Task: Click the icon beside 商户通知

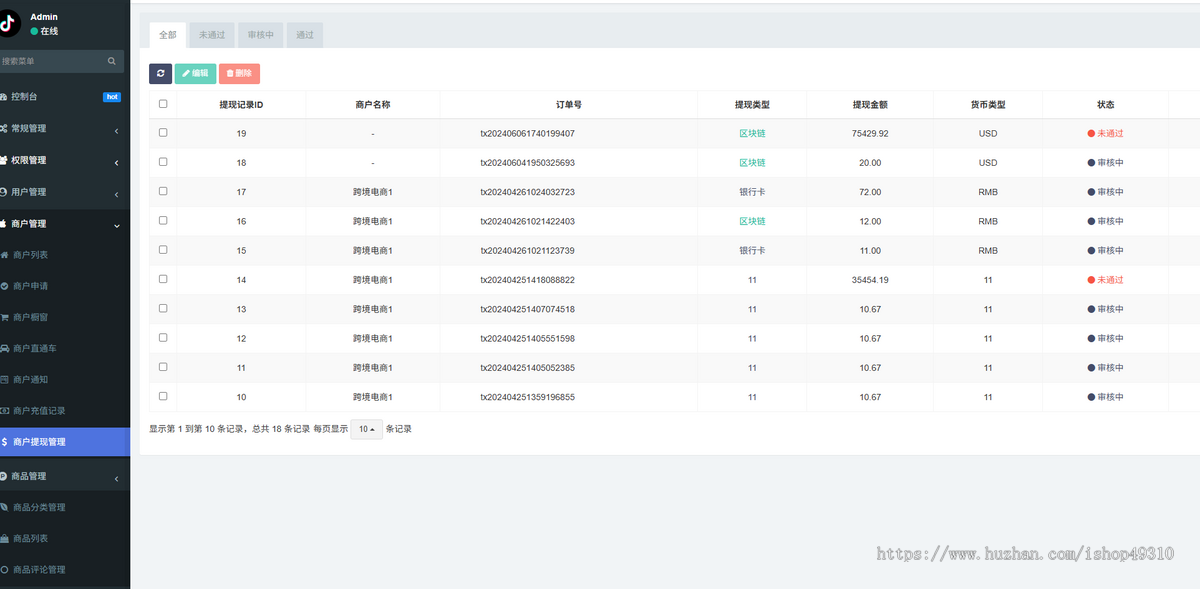Action: (x=4, y=380)
